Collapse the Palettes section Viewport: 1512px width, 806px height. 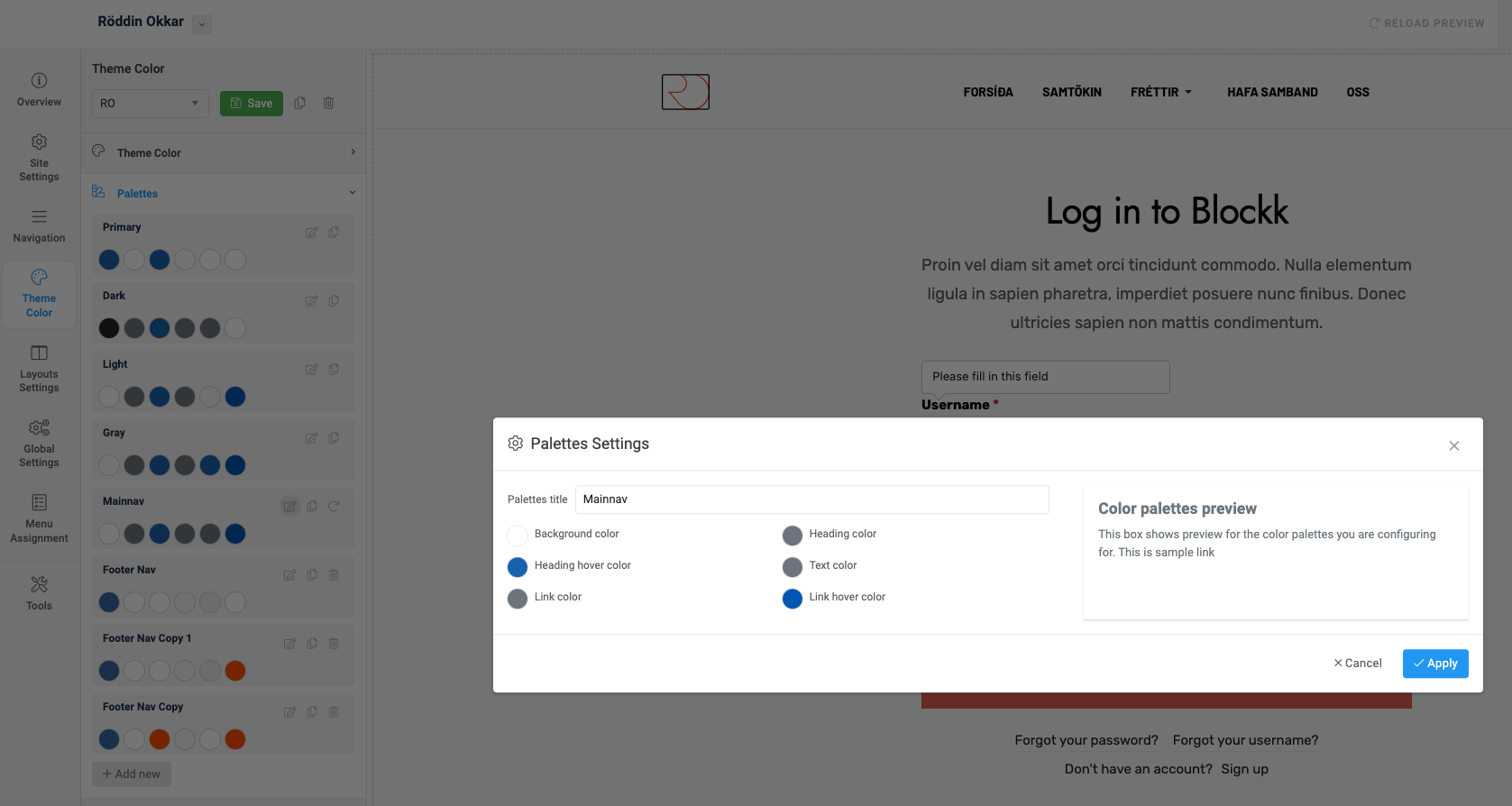pyautogui.click(x=224, y=193)
